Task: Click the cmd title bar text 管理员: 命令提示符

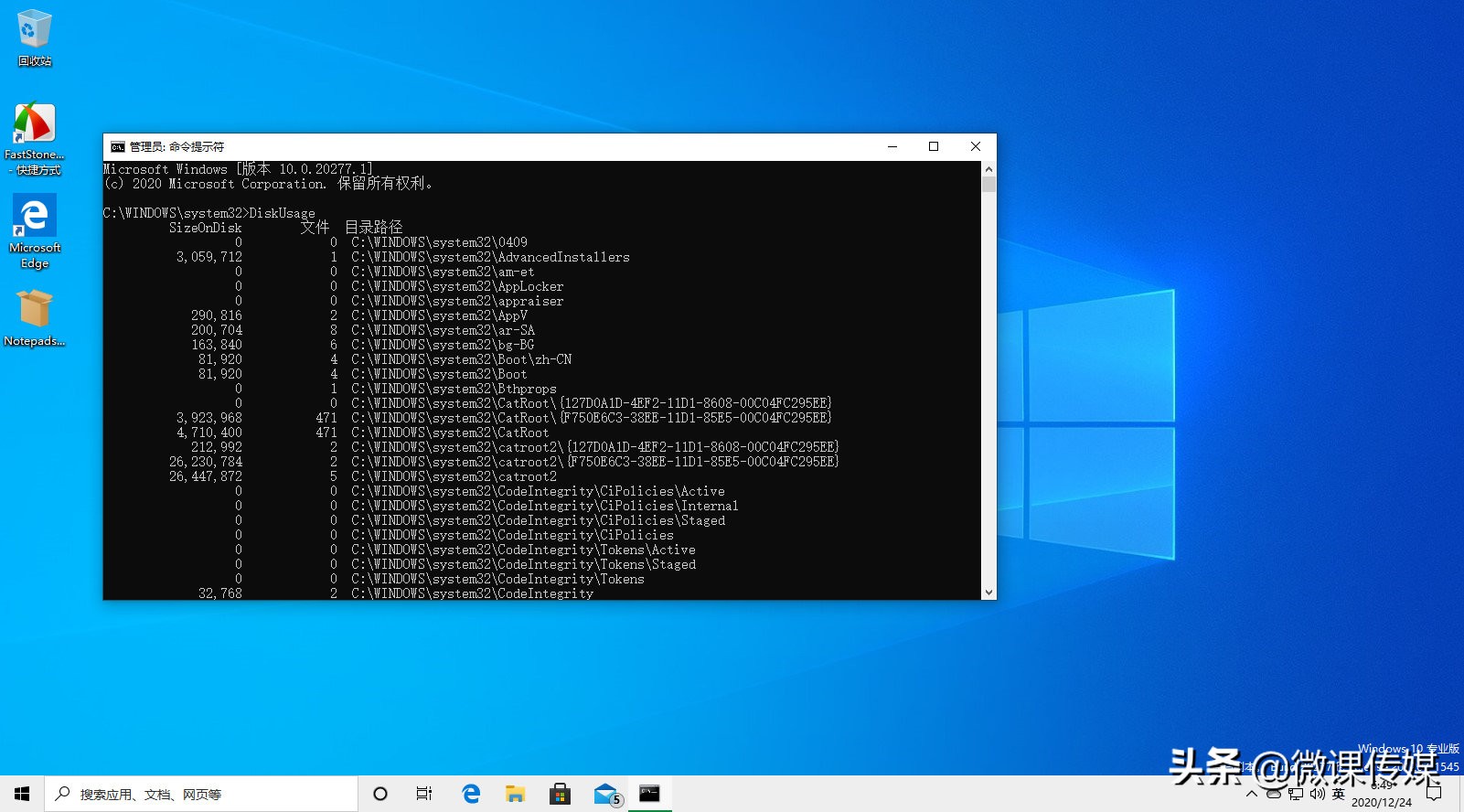Action: pyautogui.click(x=176, y=146)
